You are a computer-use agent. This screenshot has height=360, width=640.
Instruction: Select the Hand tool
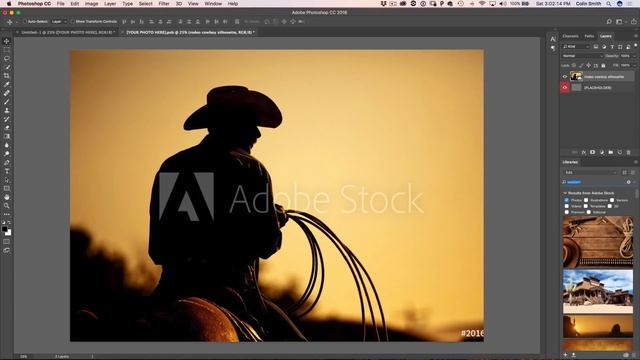[7, 197]
